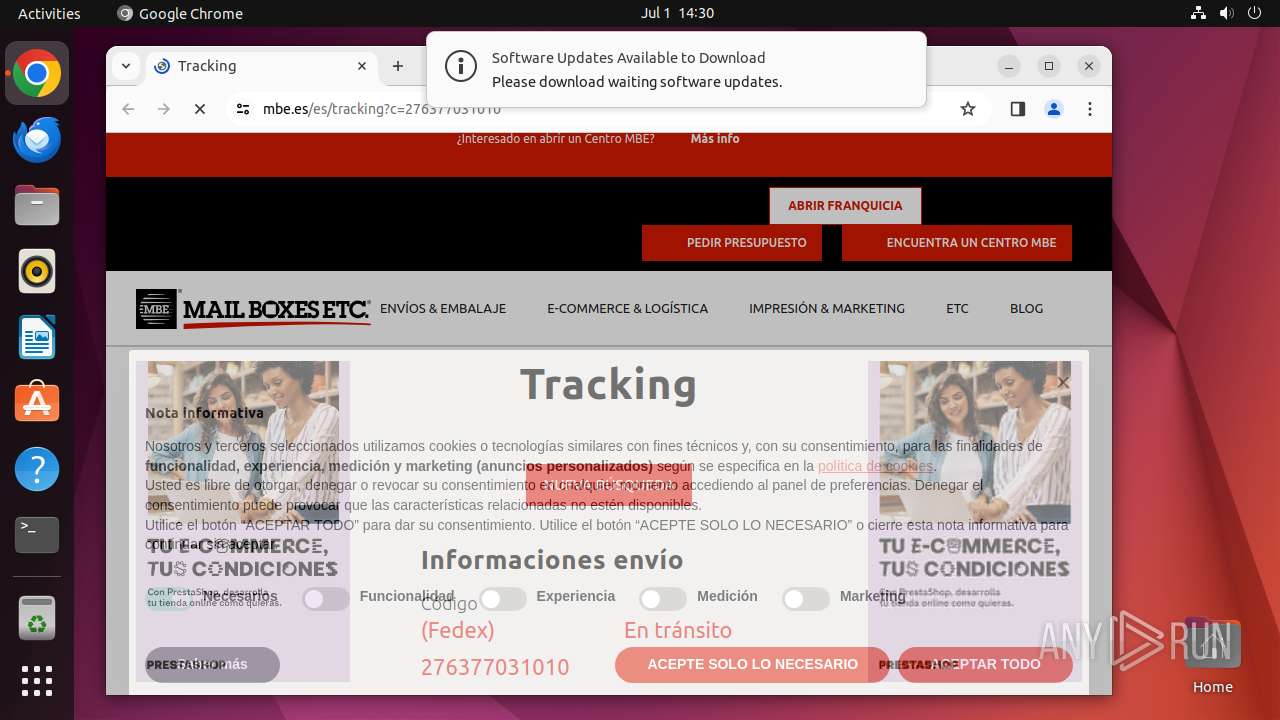Close the cookie notice with the X

1063,383
